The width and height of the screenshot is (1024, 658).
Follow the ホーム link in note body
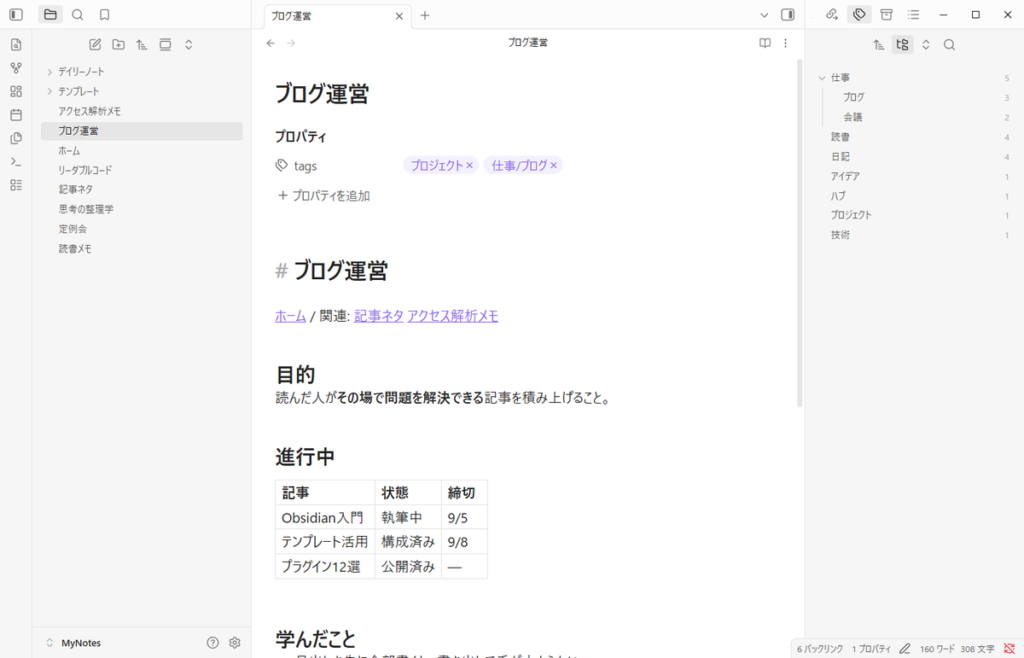(291, 317)
